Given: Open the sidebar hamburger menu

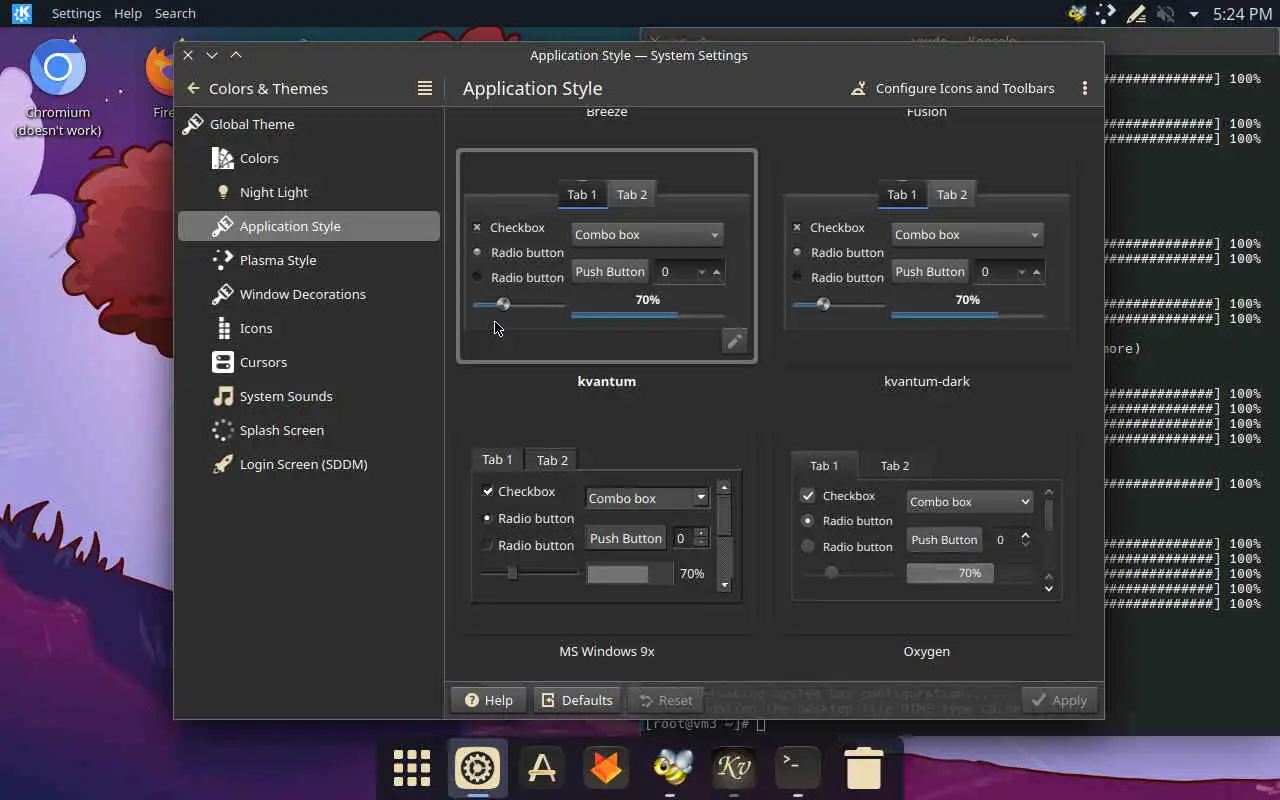Looking at the screenshot, I should click(425, 88).
